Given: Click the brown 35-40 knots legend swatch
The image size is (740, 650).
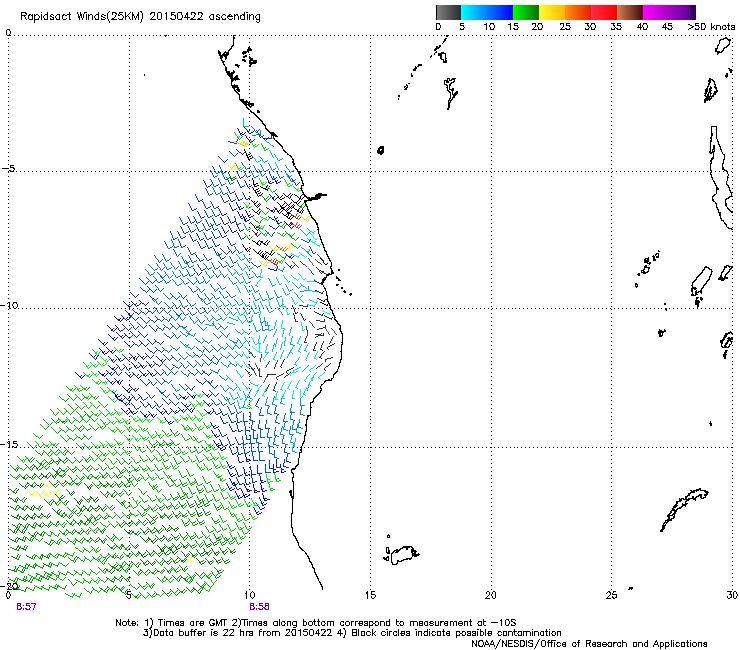Looking at the screenshot, I should point(630,12).
